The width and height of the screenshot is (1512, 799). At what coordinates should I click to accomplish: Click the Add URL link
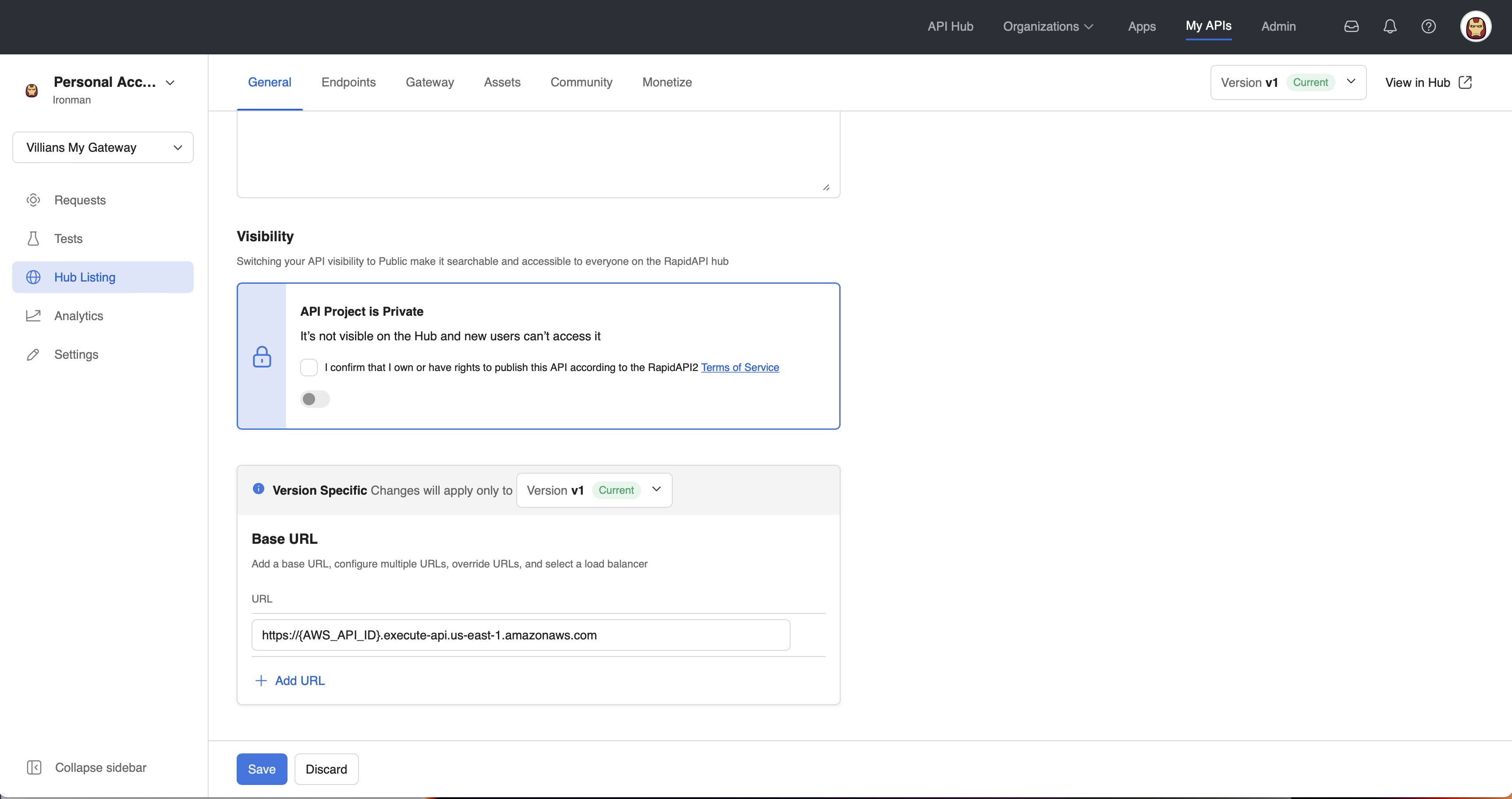click(x=299, y=680)
